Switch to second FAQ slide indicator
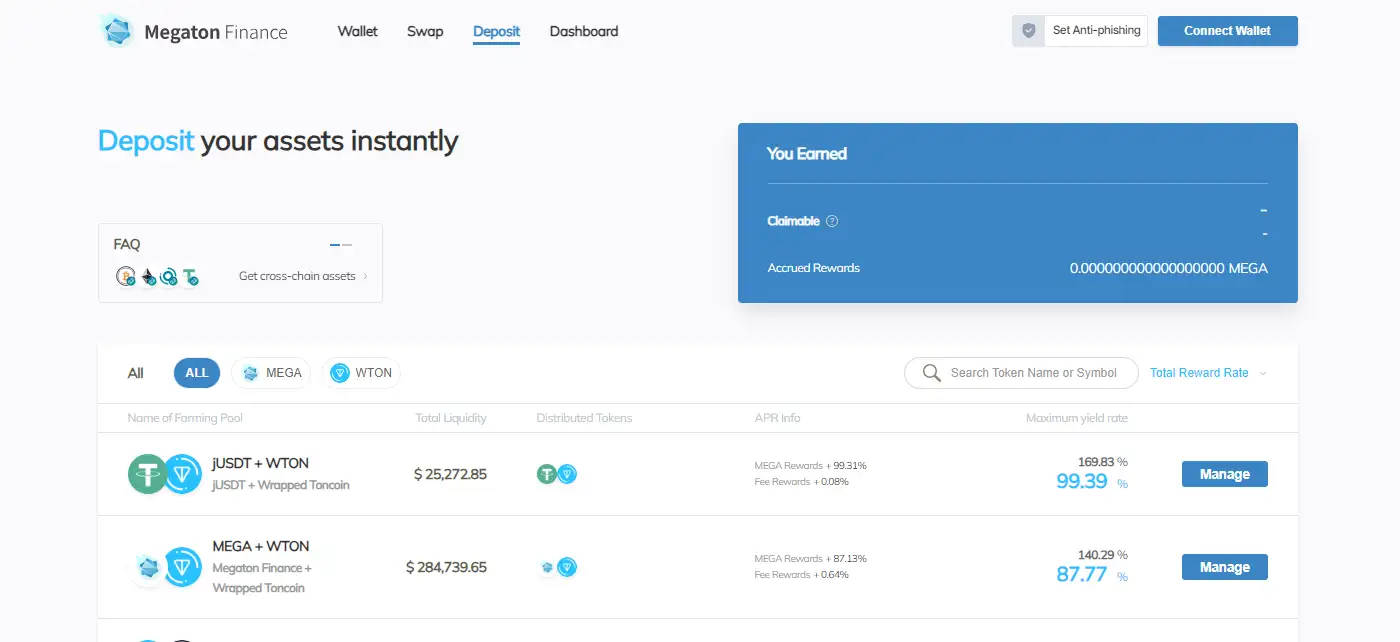 347,244
